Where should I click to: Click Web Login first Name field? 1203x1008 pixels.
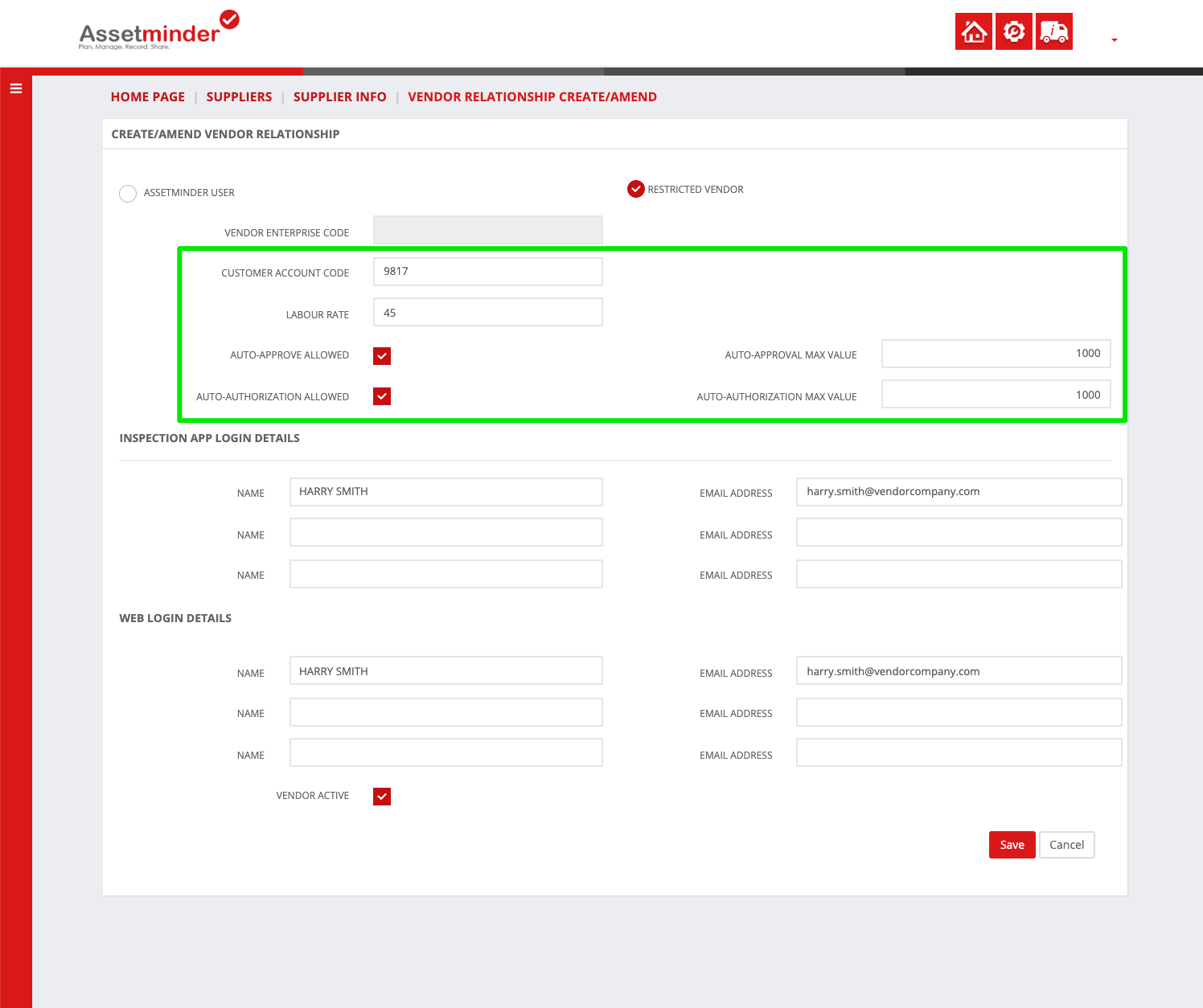click(x=446, y=670)
